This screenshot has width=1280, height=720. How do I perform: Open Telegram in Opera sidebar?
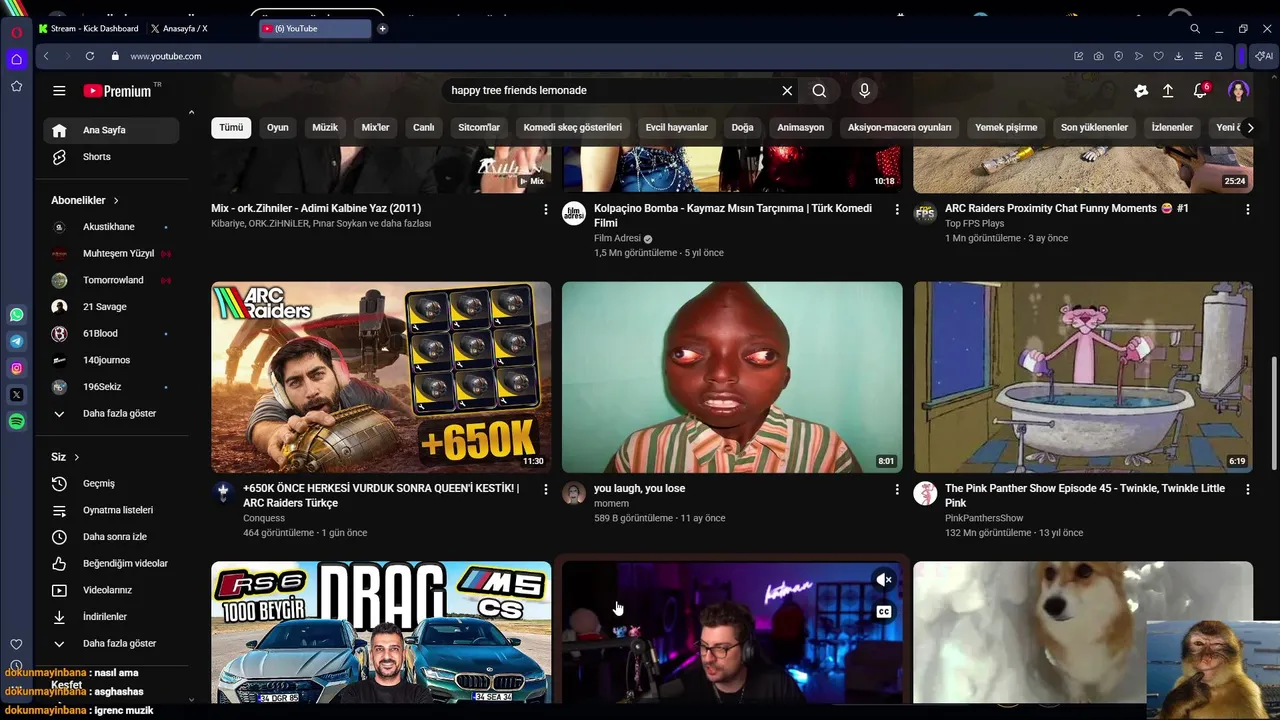17,342
